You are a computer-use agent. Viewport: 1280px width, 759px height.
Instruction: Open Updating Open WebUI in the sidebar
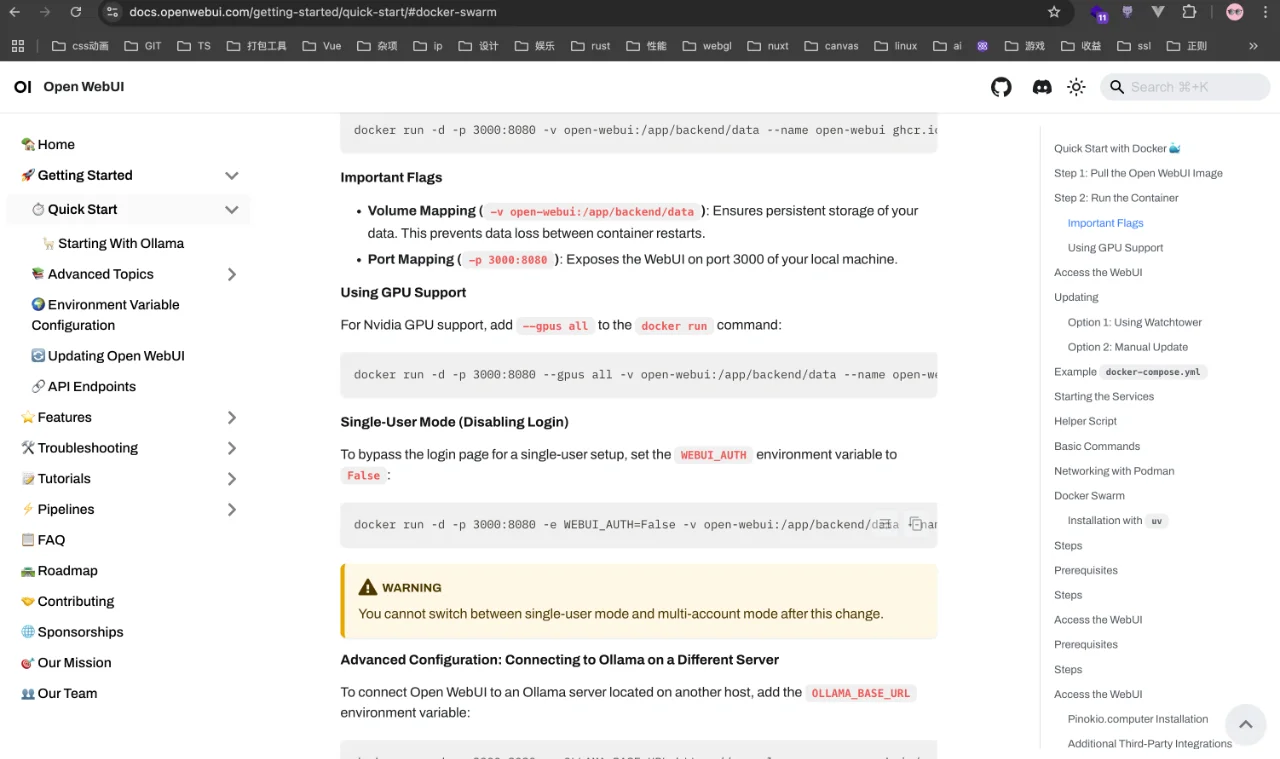coord(108,356)
